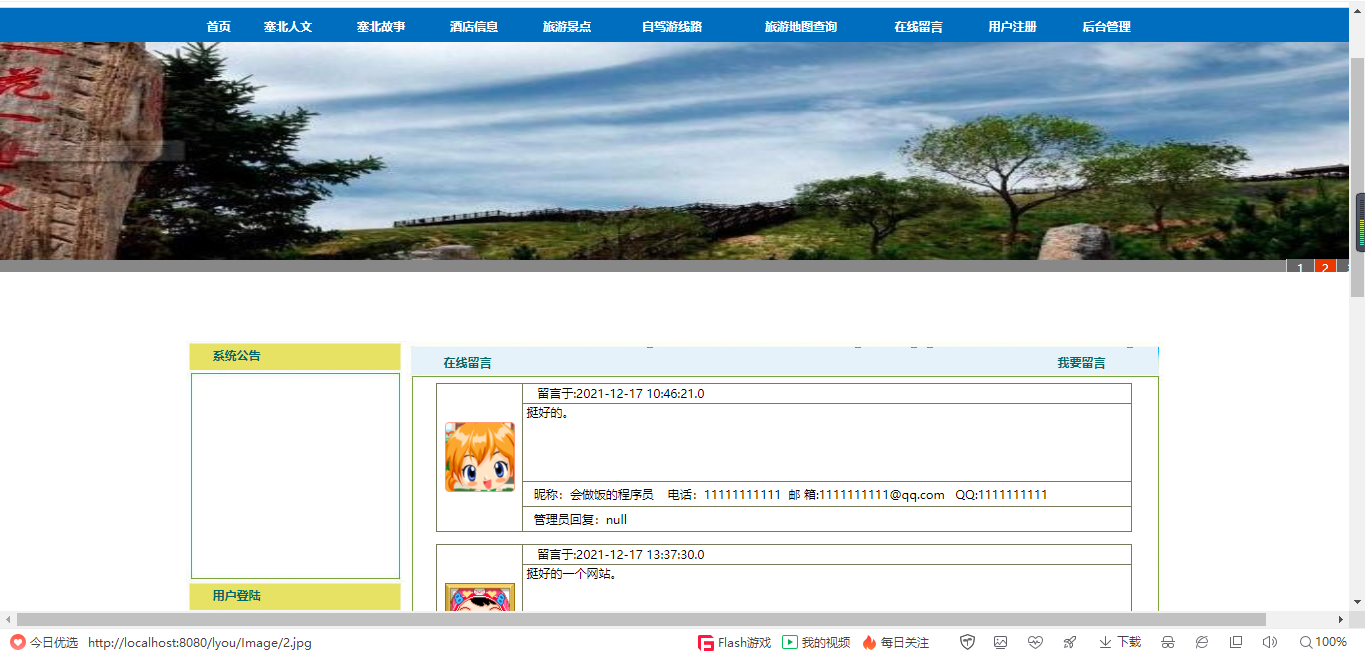
Task: Select the 酒店信息 menu item
Action: click(x=474, y=27)
